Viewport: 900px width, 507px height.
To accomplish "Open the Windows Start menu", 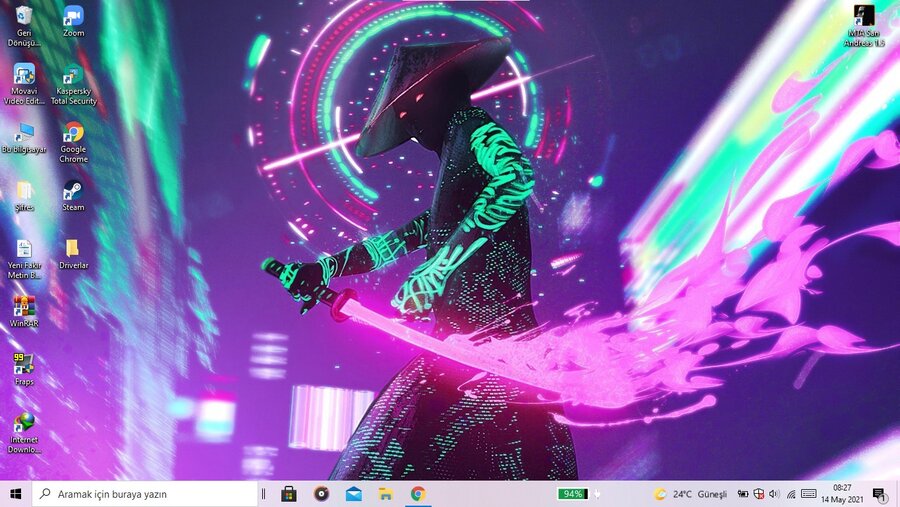I will tap(15, 494).
